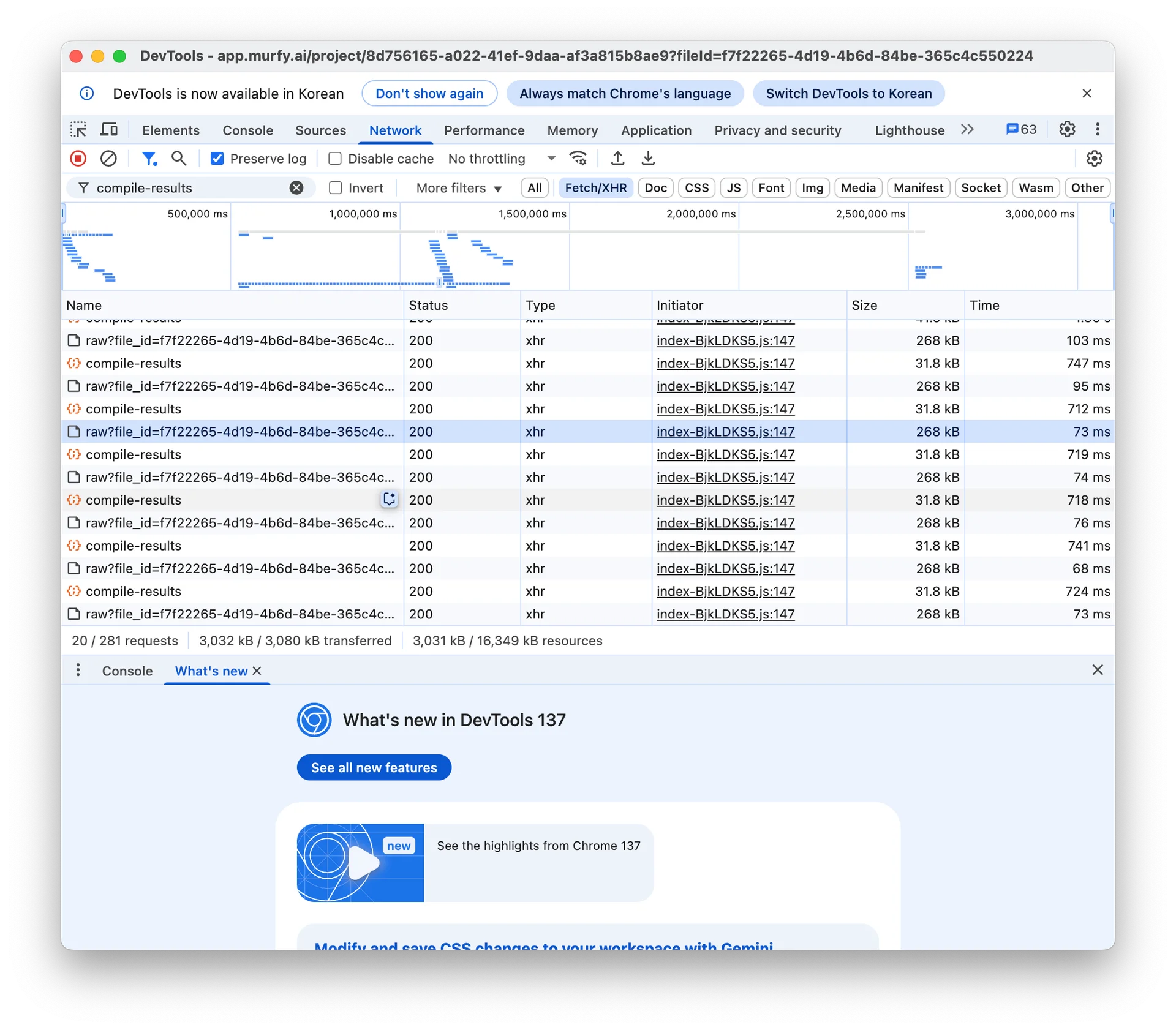Screen dimensions: 1176x1030
Task: Open network search magnifier
Action: click(179, 159)
